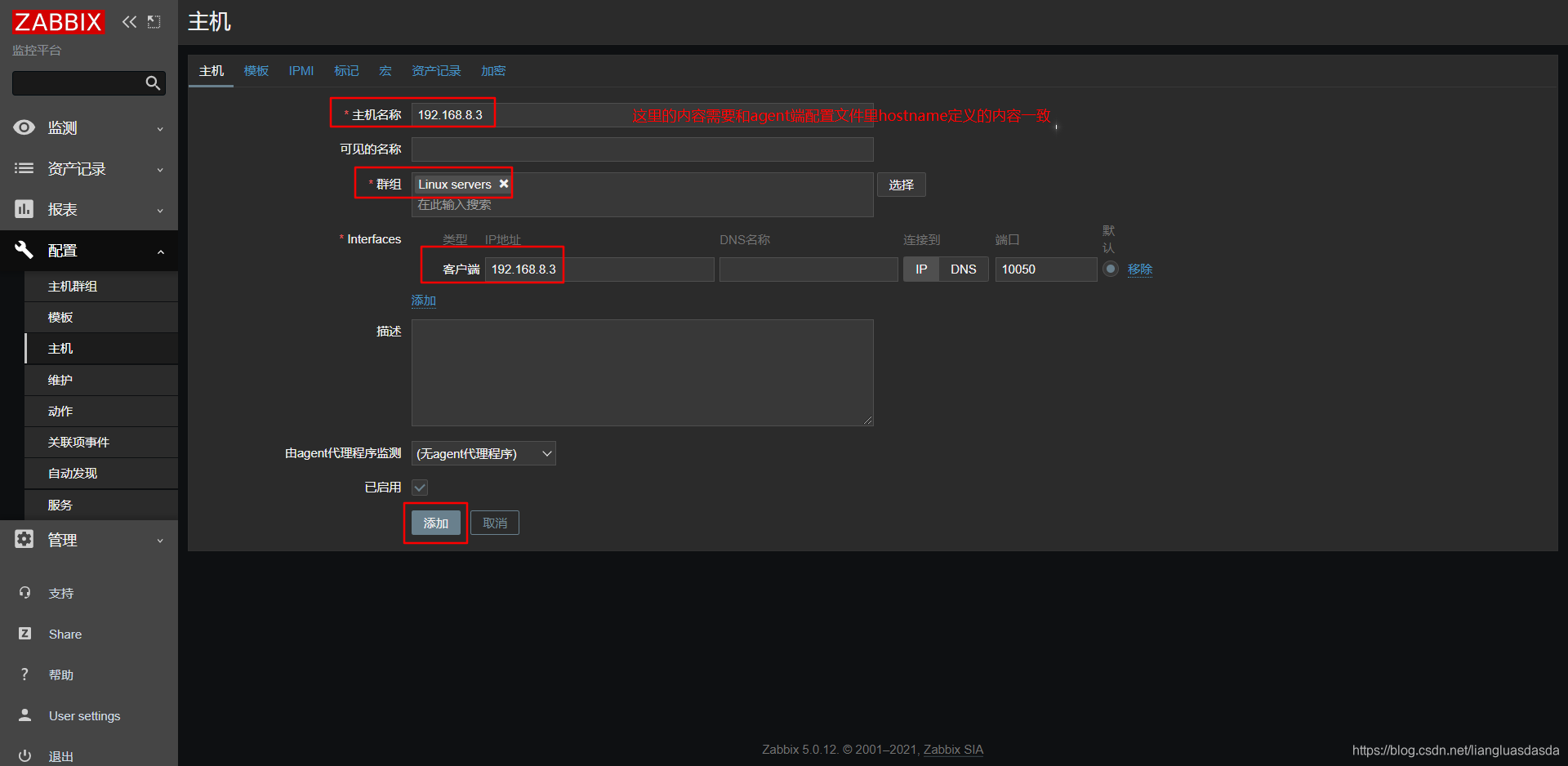Focus the IP地址 field with 192.168.8.3
The height and width of the screenshot is (766, 1568).
pos(599,269)
